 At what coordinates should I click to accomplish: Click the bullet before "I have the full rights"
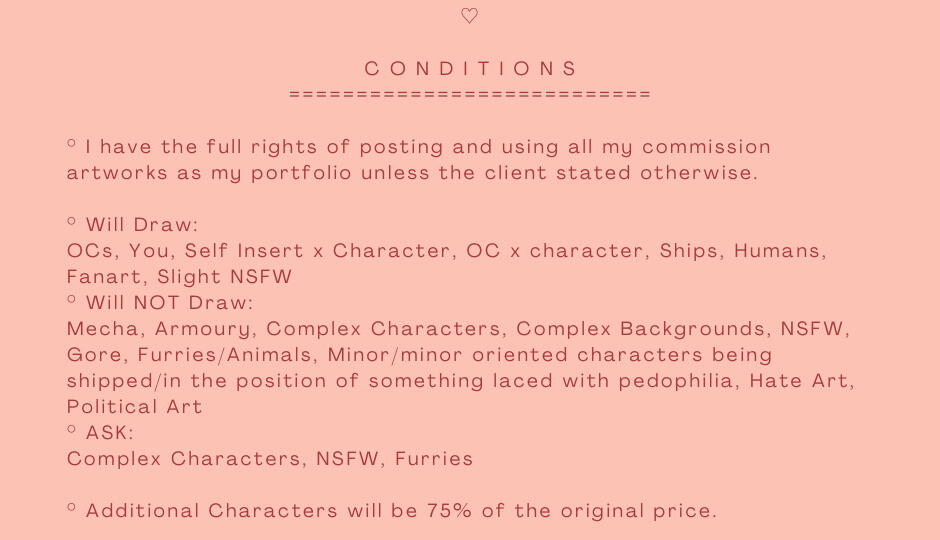click(72, 144)
